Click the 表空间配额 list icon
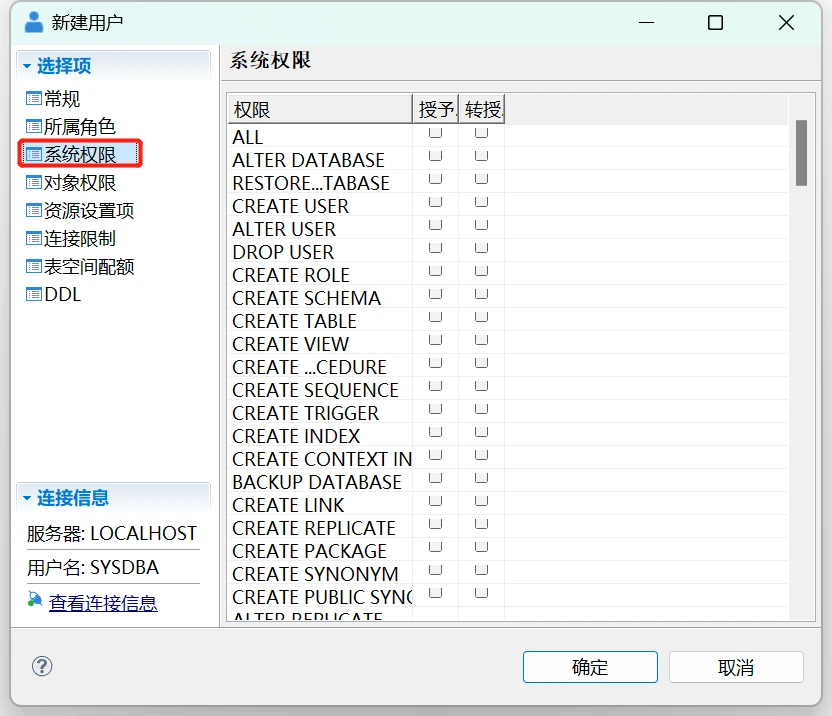Screen dimensions: 832x716 click(34, 267)
